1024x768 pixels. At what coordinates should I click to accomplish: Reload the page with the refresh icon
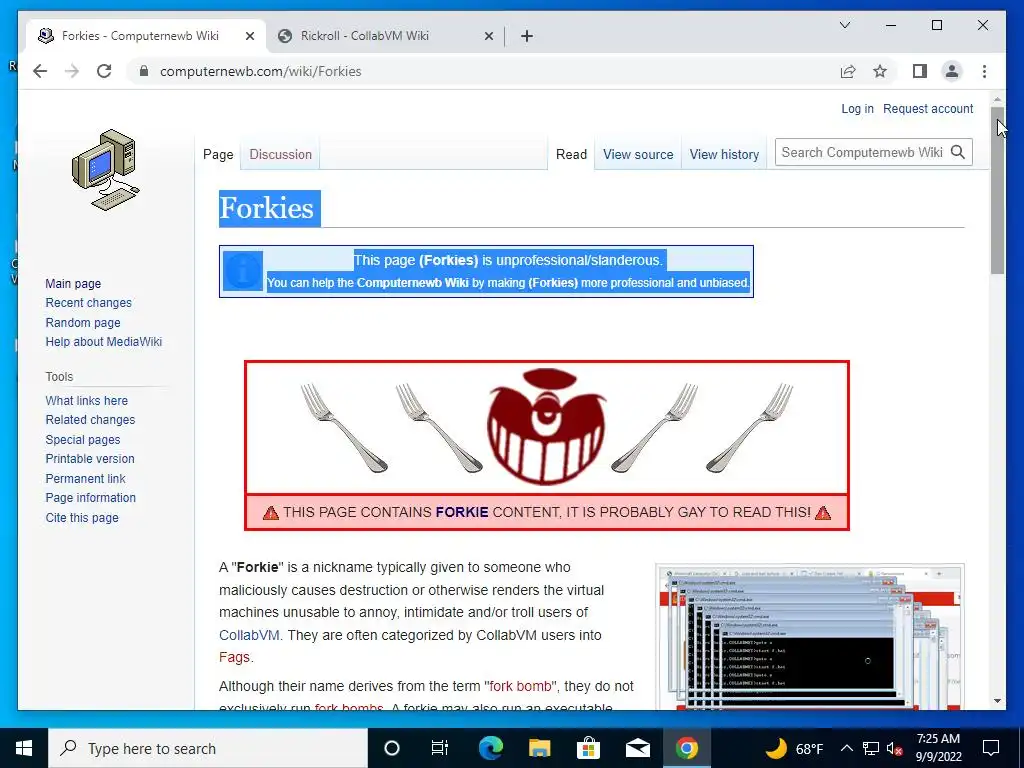pyautogui.click(x=104, y=71)
